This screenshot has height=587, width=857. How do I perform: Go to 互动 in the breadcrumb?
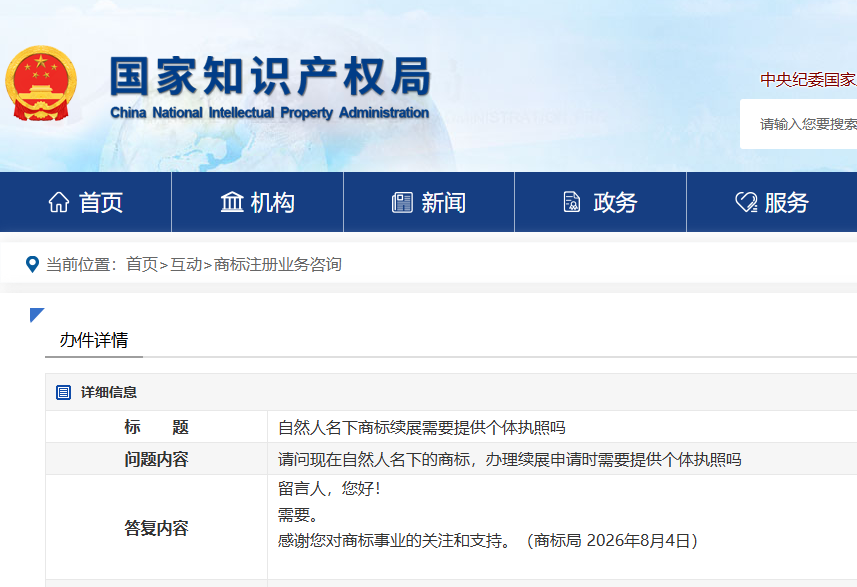pos(186,265)
